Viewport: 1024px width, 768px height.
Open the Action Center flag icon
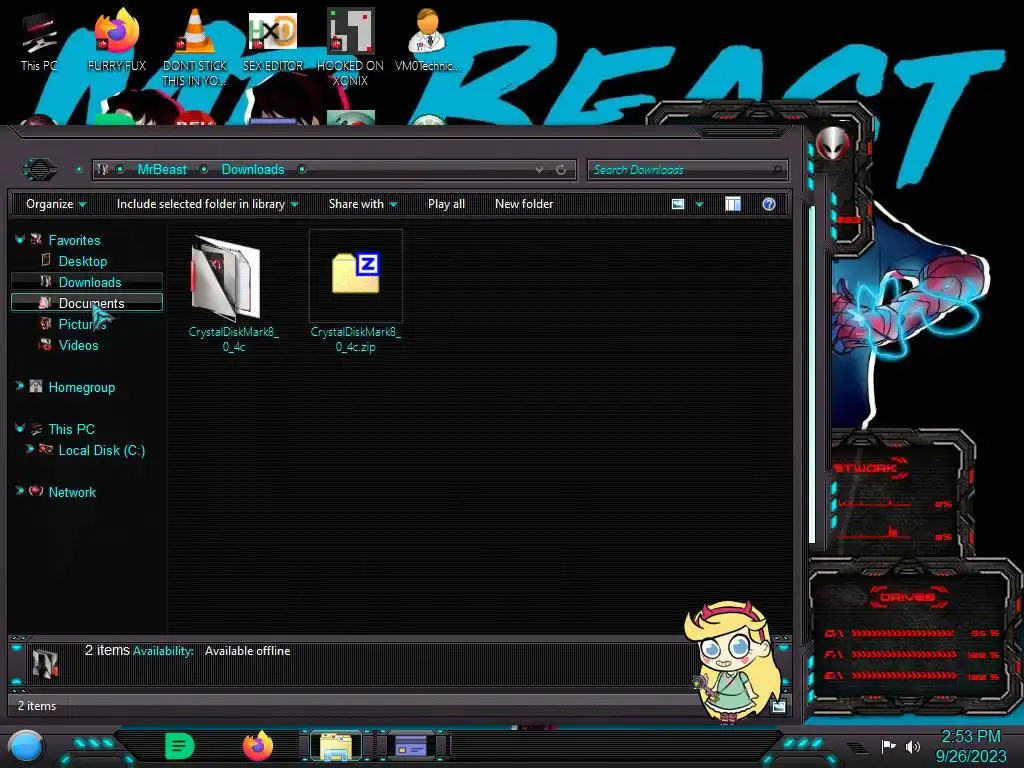[x=888, y=746]
